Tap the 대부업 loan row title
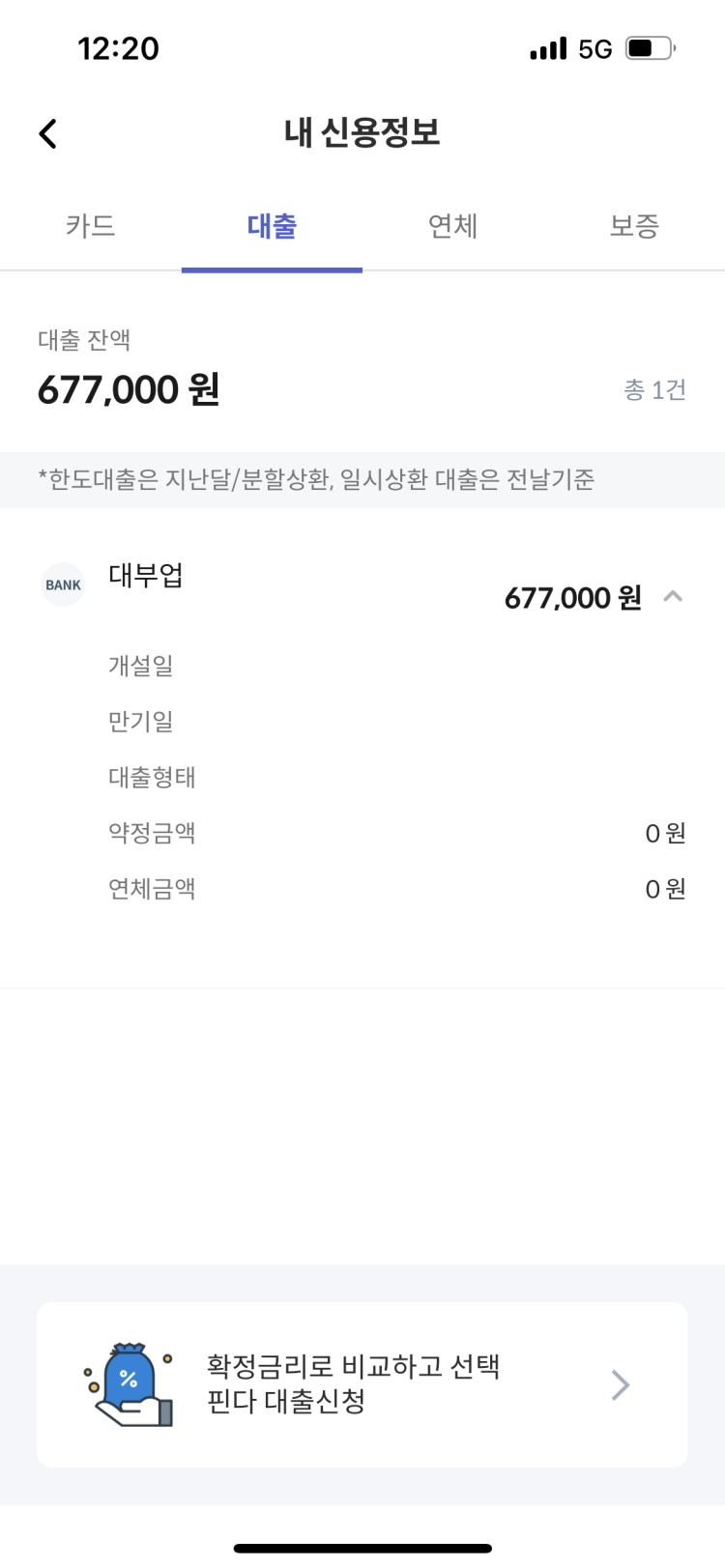The image size is (725, 1568). point(146,575)
